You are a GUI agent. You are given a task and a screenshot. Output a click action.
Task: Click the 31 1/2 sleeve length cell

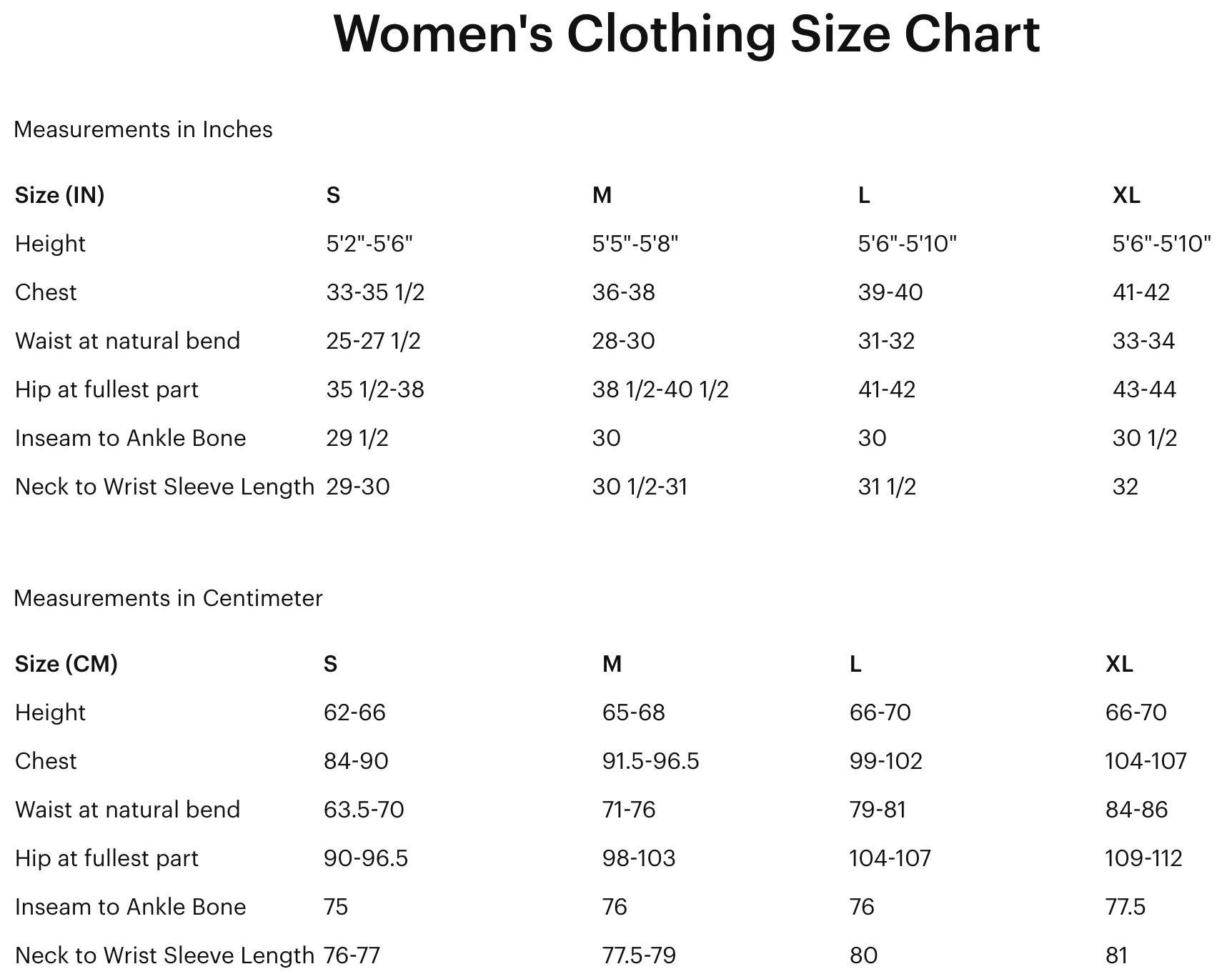click(887, 487)
